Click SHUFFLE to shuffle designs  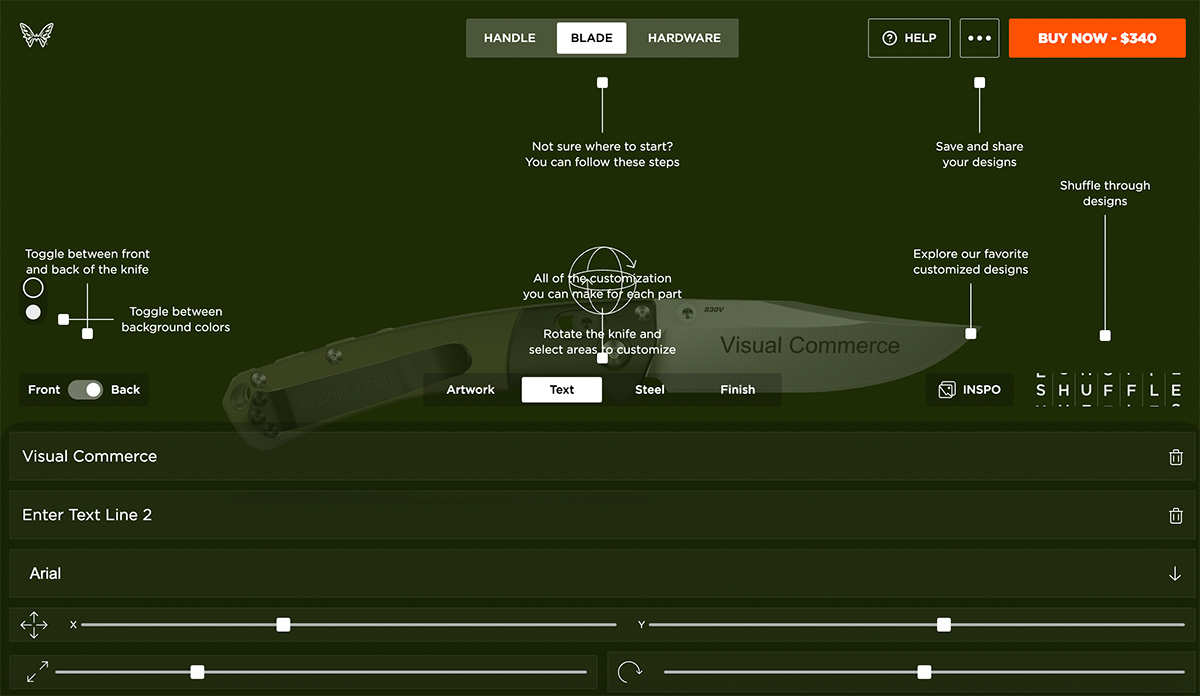(x=1107, y=391)
